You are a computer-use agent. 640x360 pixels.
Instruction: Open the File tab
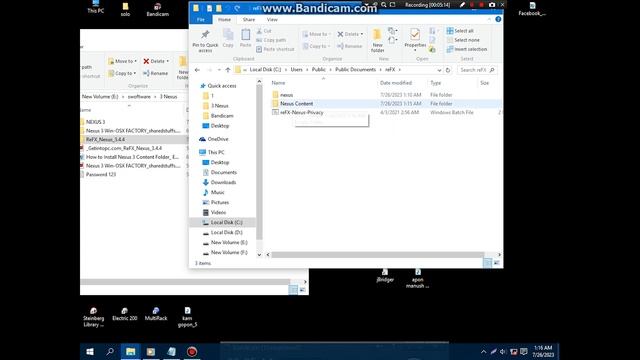[x=201, y=19]
